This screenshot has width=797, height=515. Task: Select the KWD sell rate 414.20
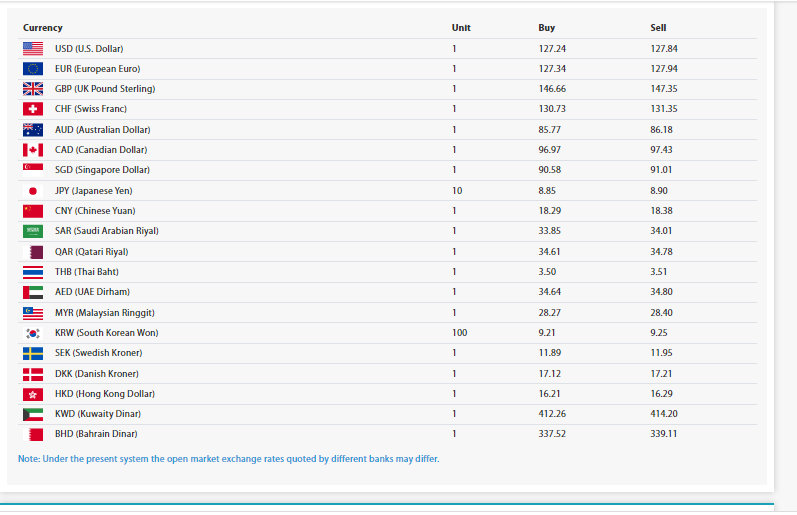(663, 414)
